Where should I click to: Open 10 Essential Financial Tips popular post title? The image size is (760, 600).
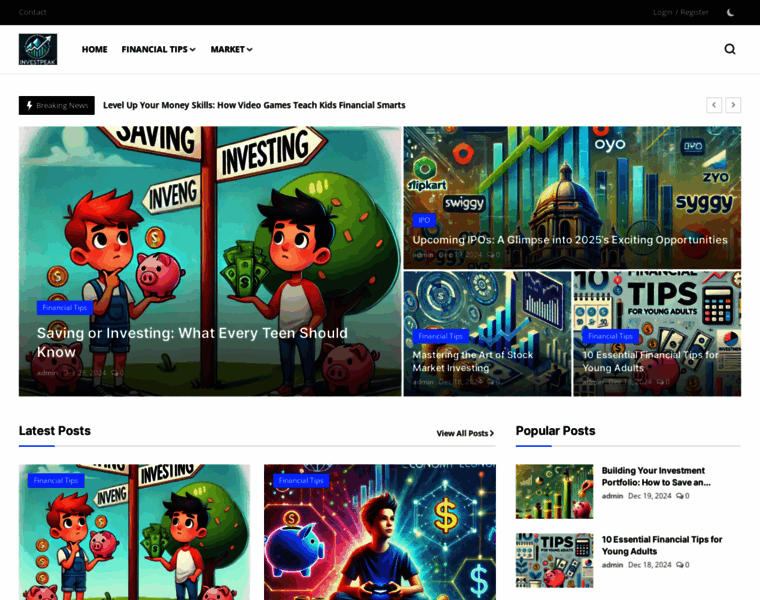(x=662, y=545)
